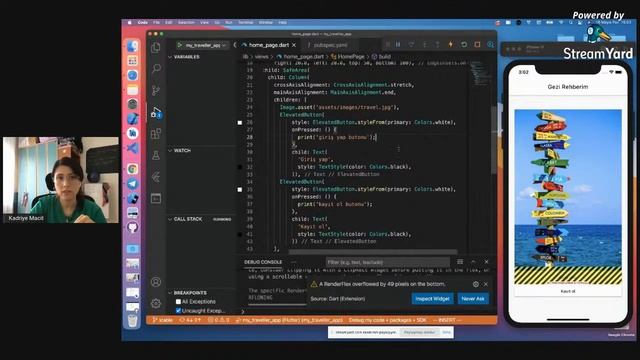
Task: Click the debug console input prompt
Action: pyautogui.click(x=367, y=311)
